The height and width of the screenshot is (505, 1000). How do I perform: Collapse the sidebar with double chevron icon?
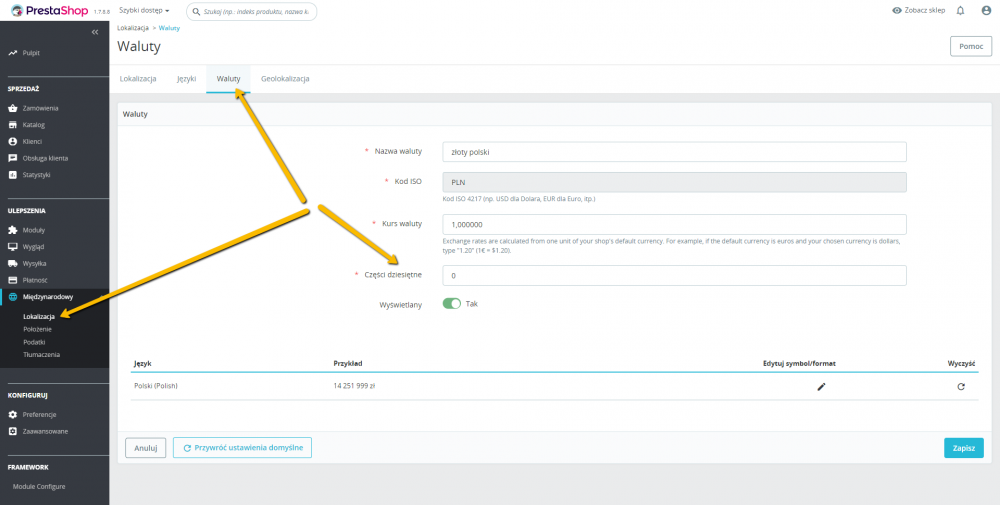coord(95,32)
